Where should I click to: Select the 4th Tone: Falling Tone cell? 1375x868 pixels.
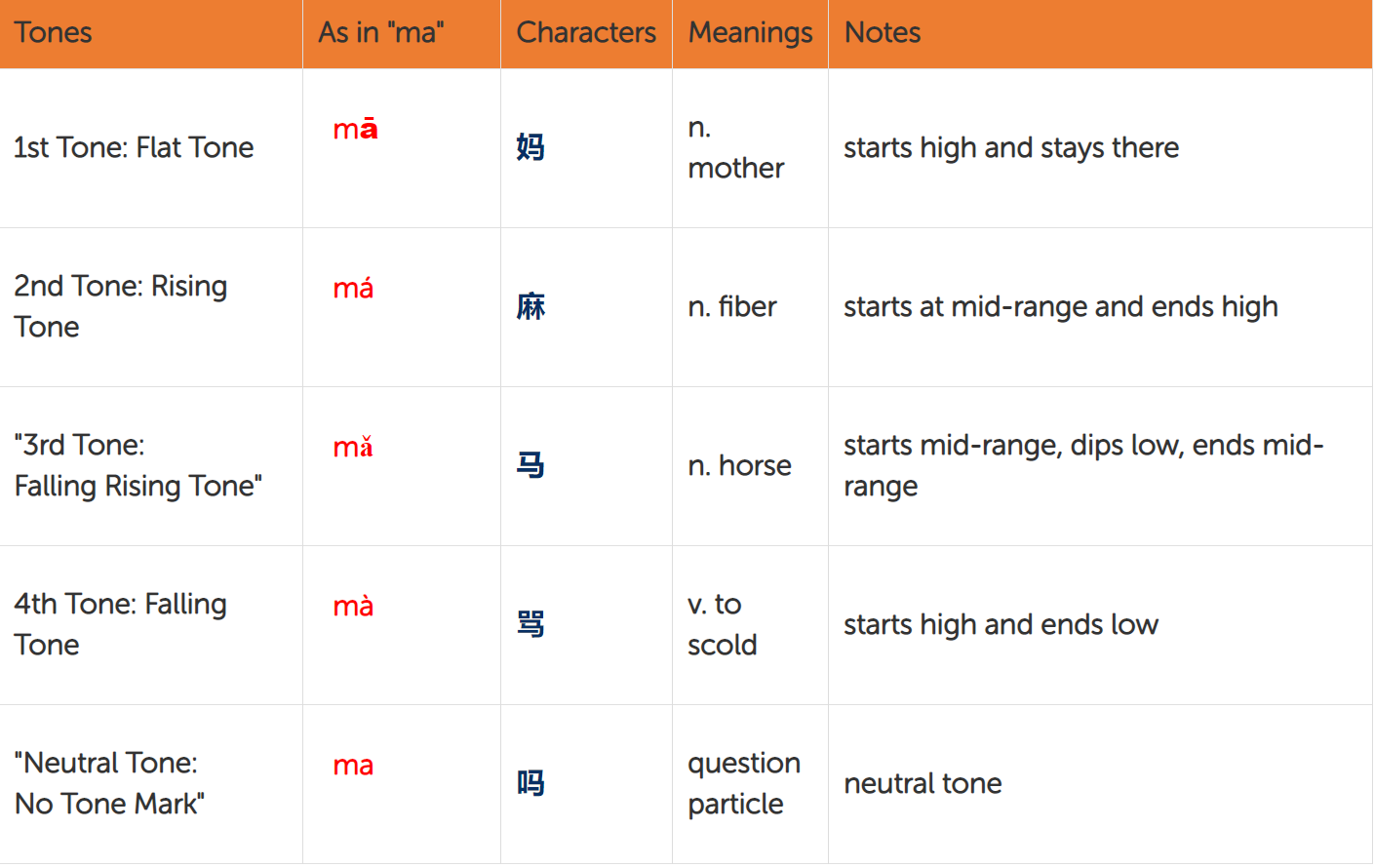click(x=120, y=624)
